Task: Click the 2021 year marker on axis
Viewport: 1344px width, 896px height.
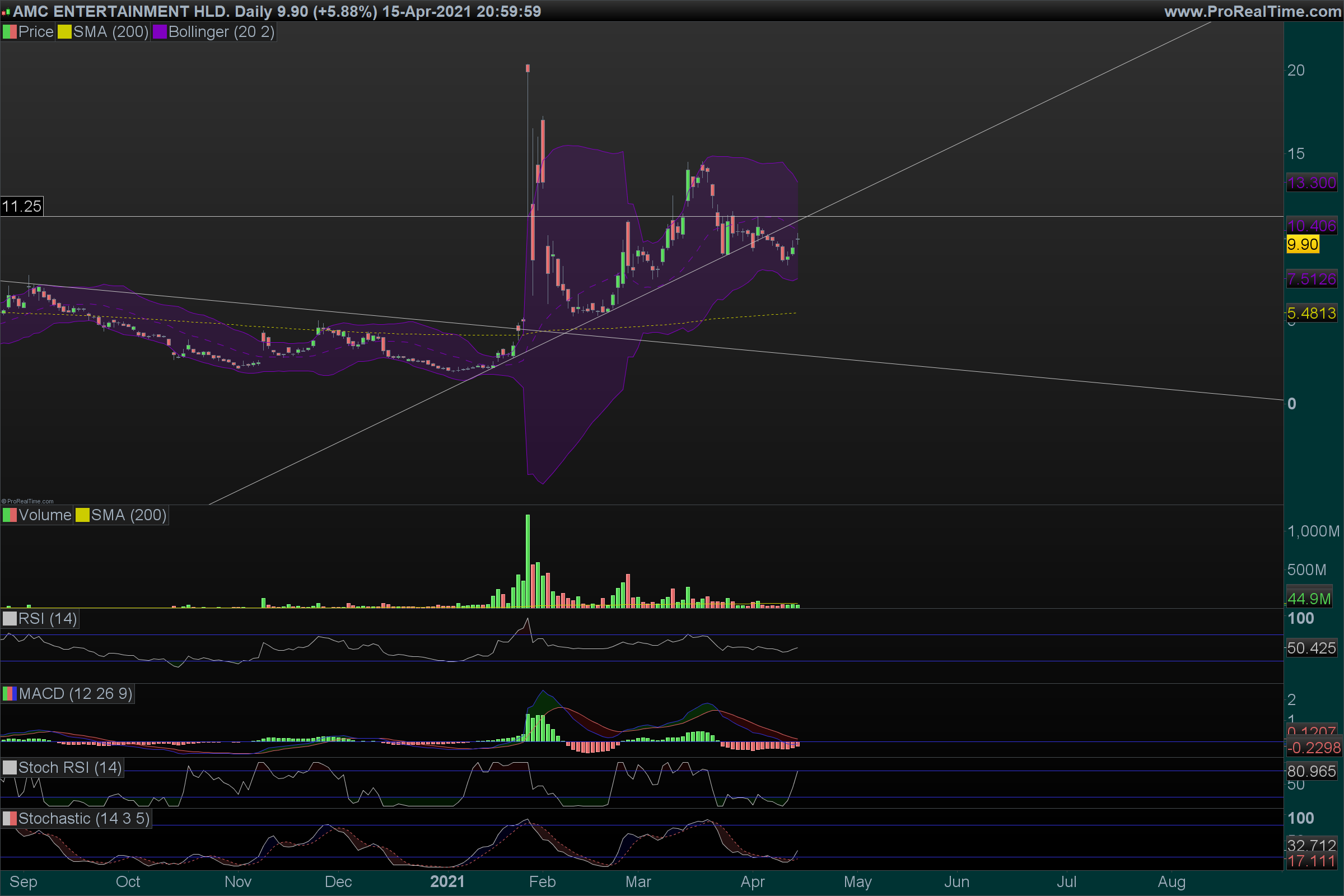Action: [447, 881]
